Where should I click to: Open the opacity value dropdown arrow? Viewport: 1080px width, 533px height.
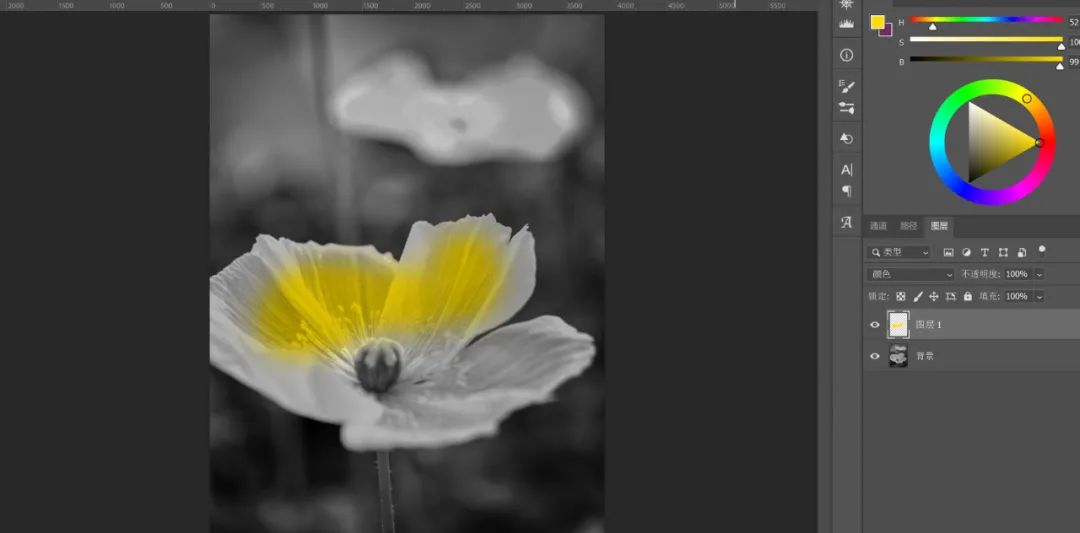pyautogui.click(x=1040, y=274)
